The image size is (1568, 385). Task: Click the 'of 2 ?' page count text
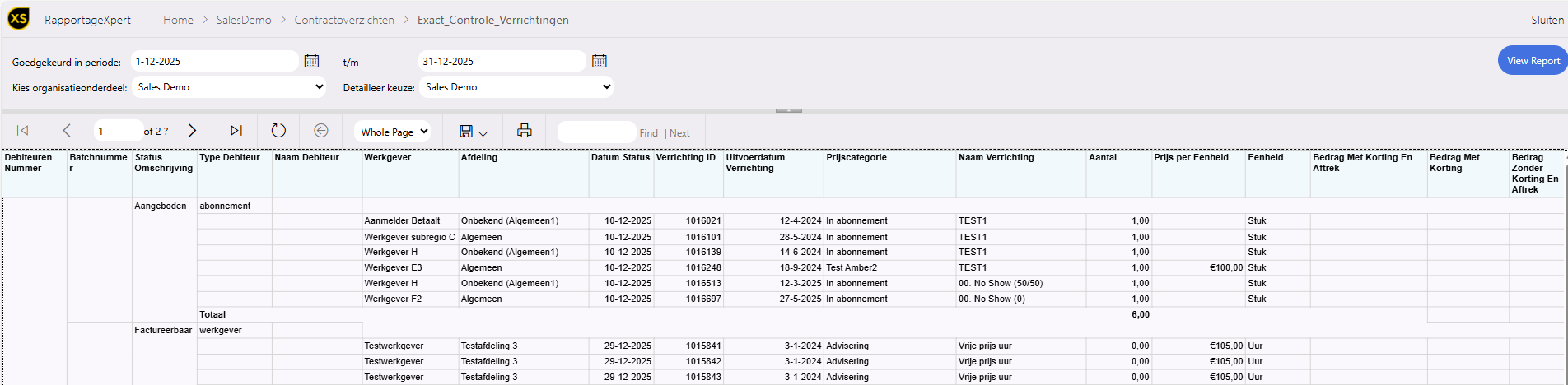pos(156,132)
